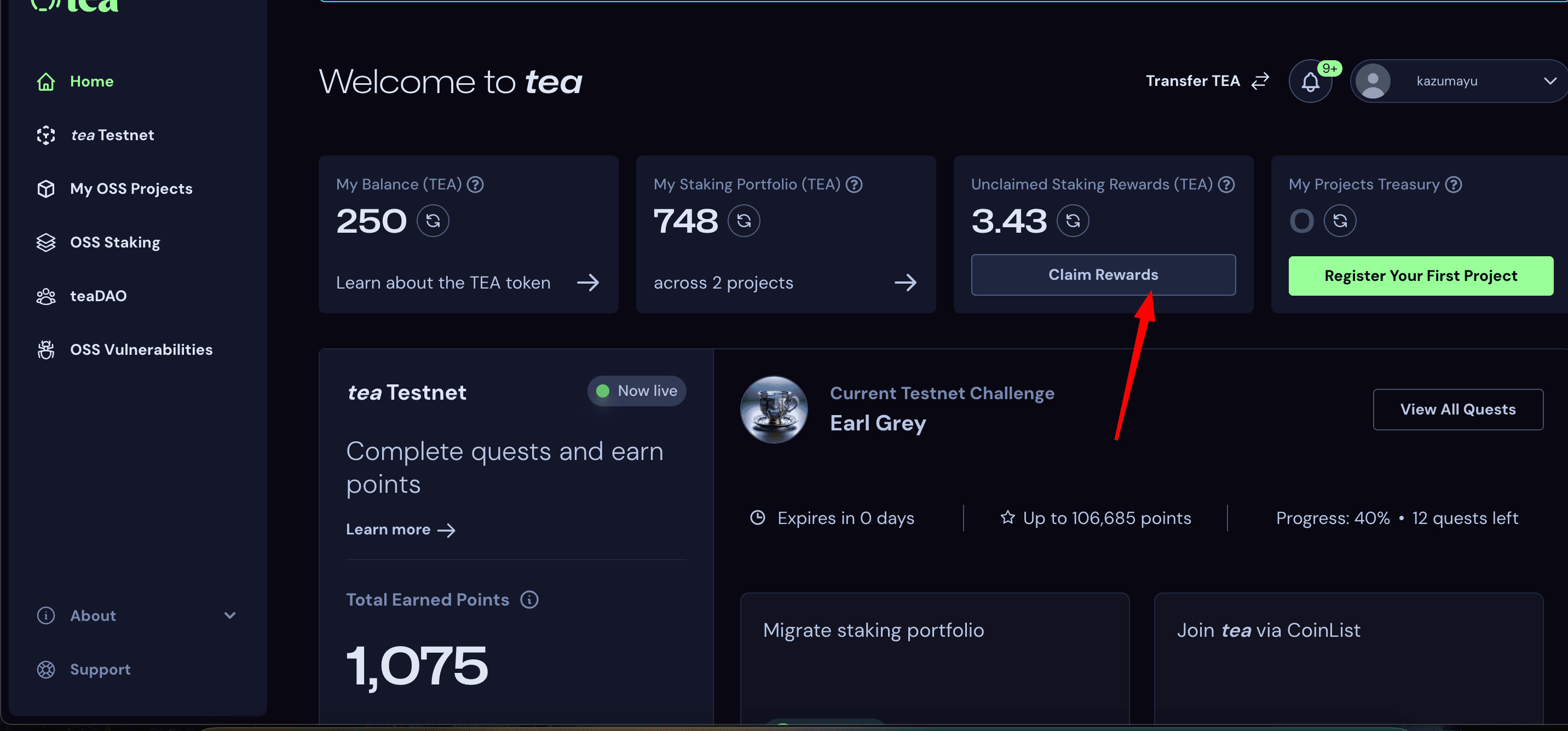The image size is (1568, 731).
Task: Refresh My Projects Treasury value
Action: point(1340,221)
